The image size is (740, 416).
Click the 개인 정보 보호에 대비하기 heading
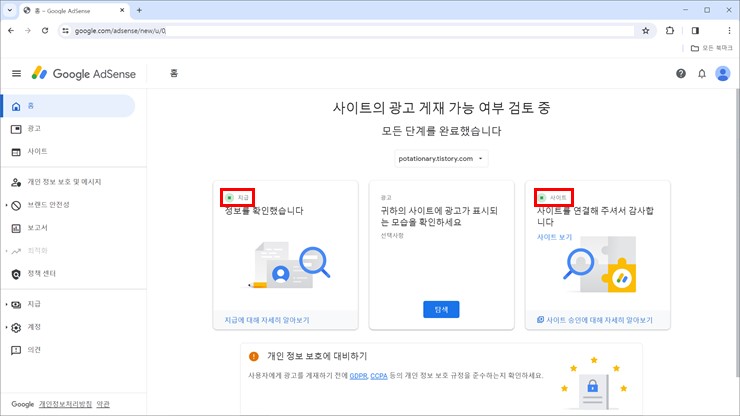click(317, 356)
